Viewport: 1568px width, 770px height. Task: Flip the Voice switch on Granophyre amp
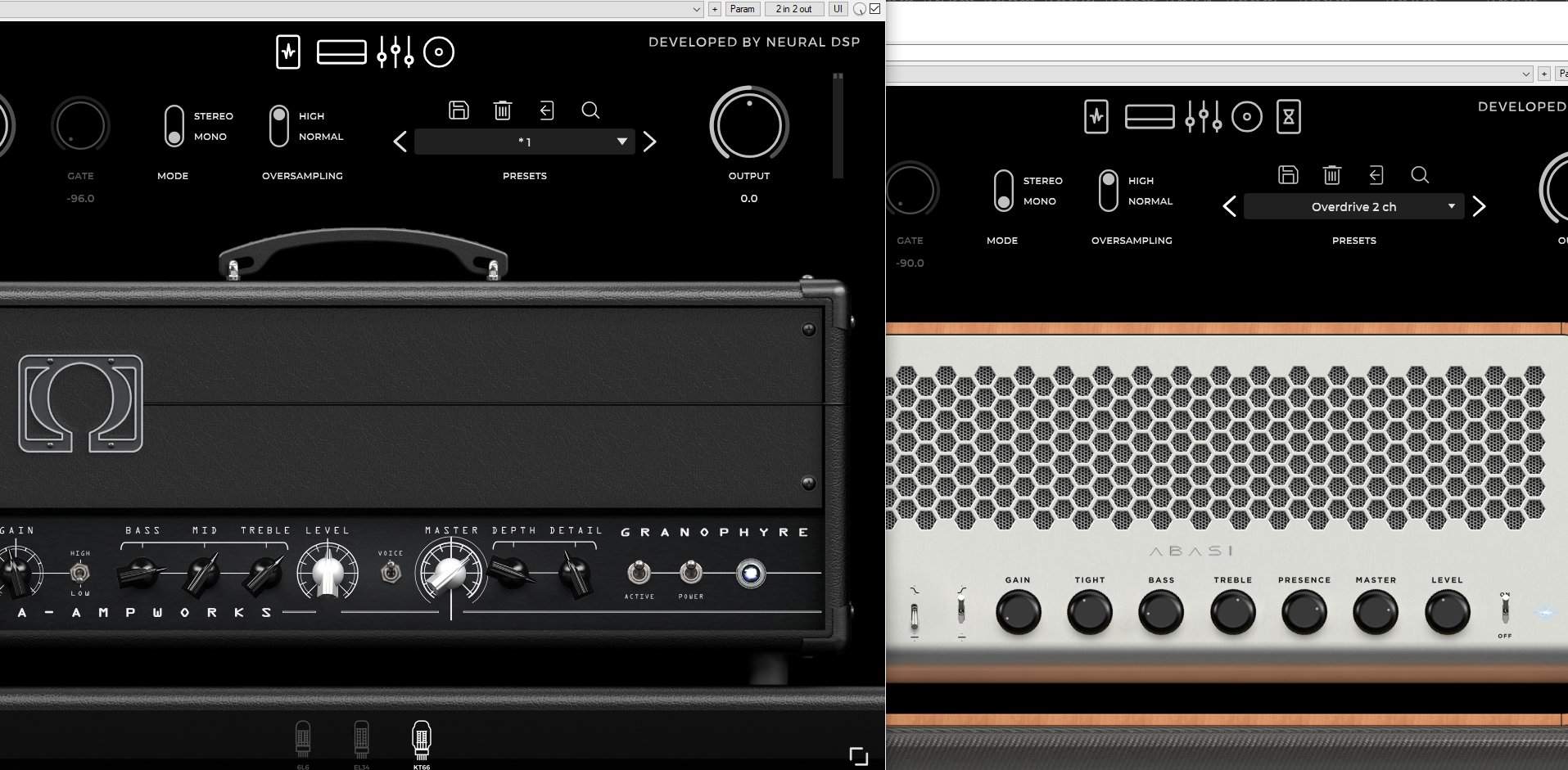(x=391, y=572)
